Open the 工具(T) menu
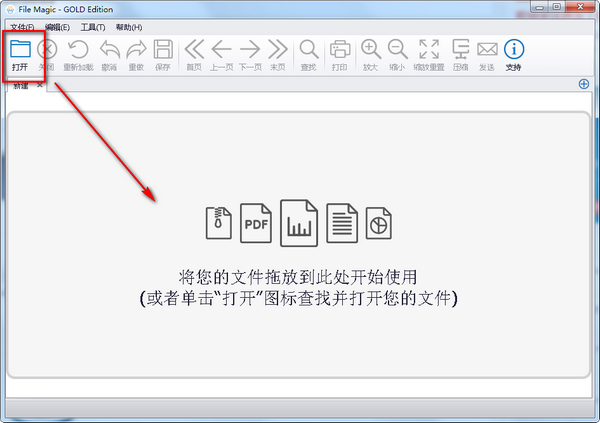 pos(93,27)
